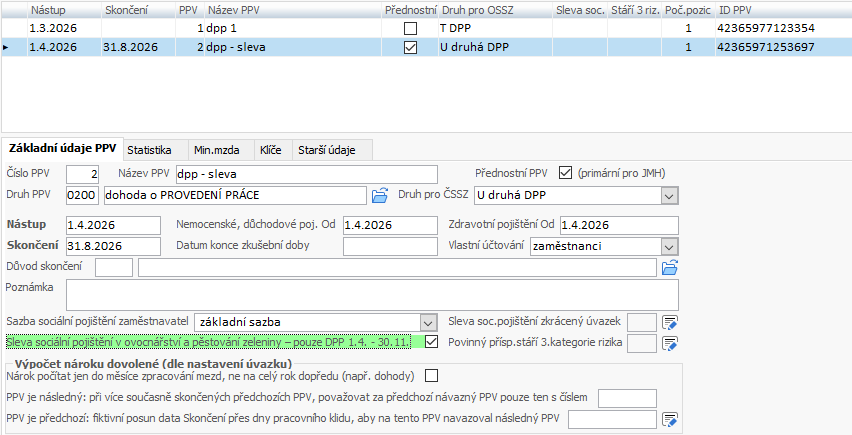This screenshot has width=852, height=435.
Task: Uncheck Sleva sociální pojištění v ovocnářství checkbox
Action: 431,342
